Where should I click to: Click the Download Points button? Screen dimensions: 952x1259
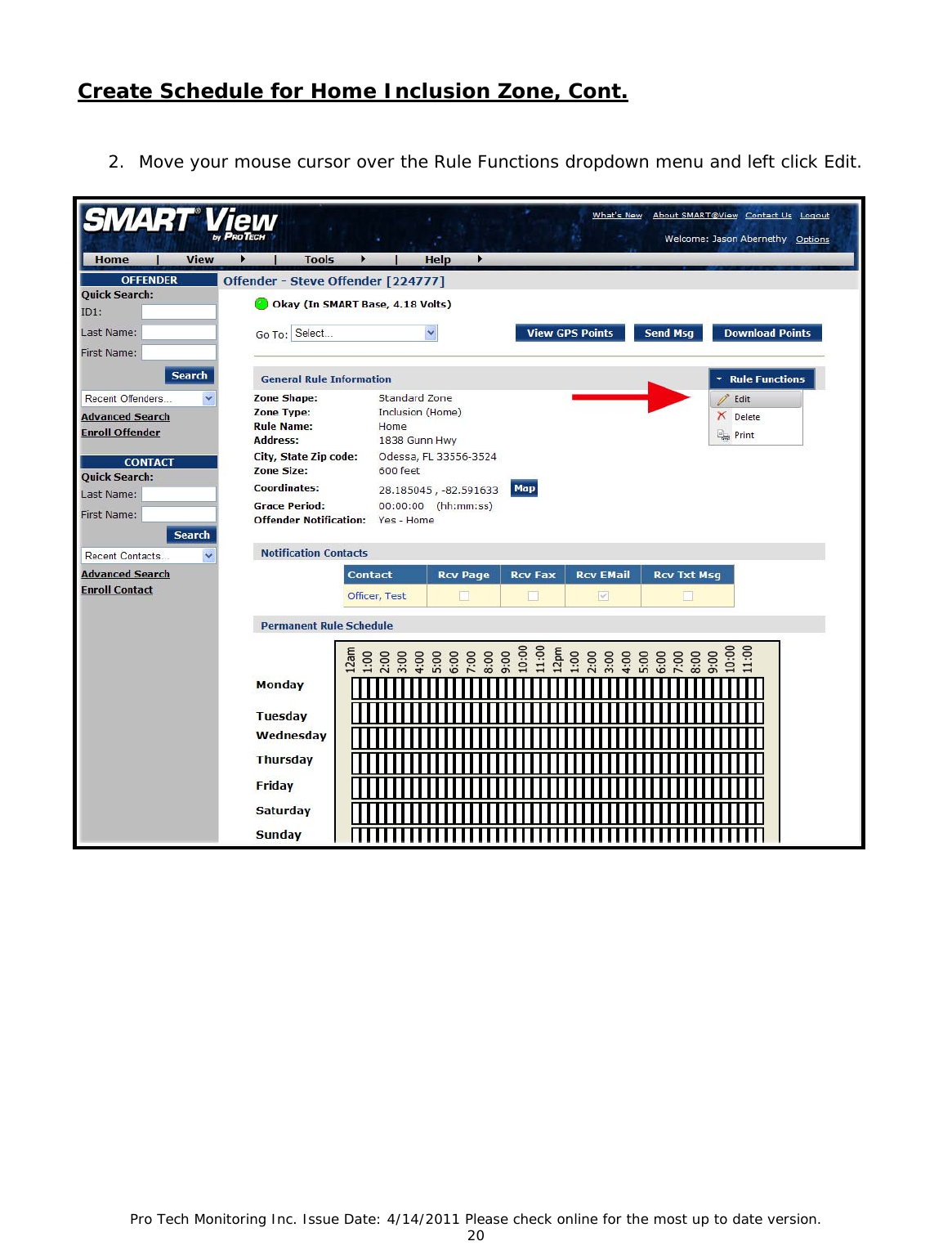[x=767, y=334]
